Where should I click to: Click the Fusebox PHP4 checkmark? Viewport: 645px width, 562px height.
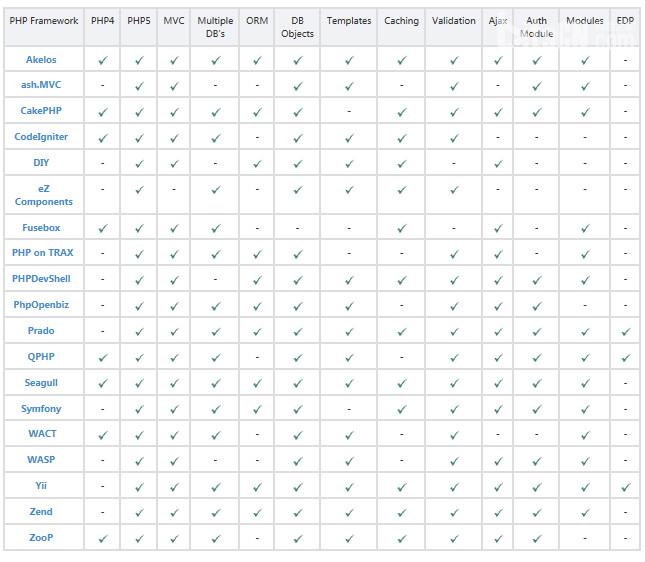[103, 229]
